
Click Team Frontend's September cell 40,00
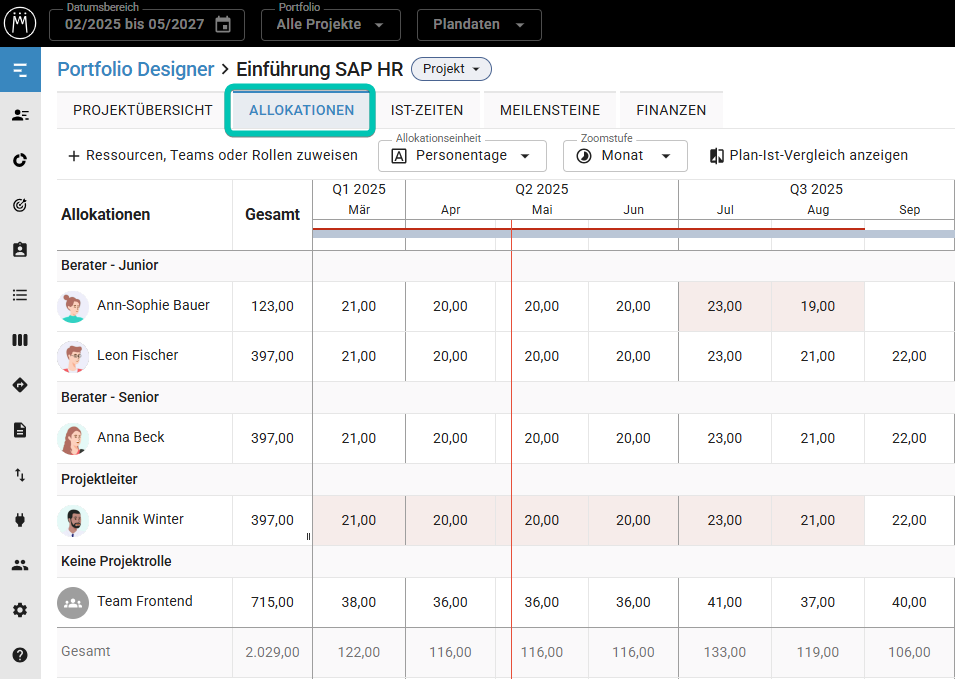[909, 602]
